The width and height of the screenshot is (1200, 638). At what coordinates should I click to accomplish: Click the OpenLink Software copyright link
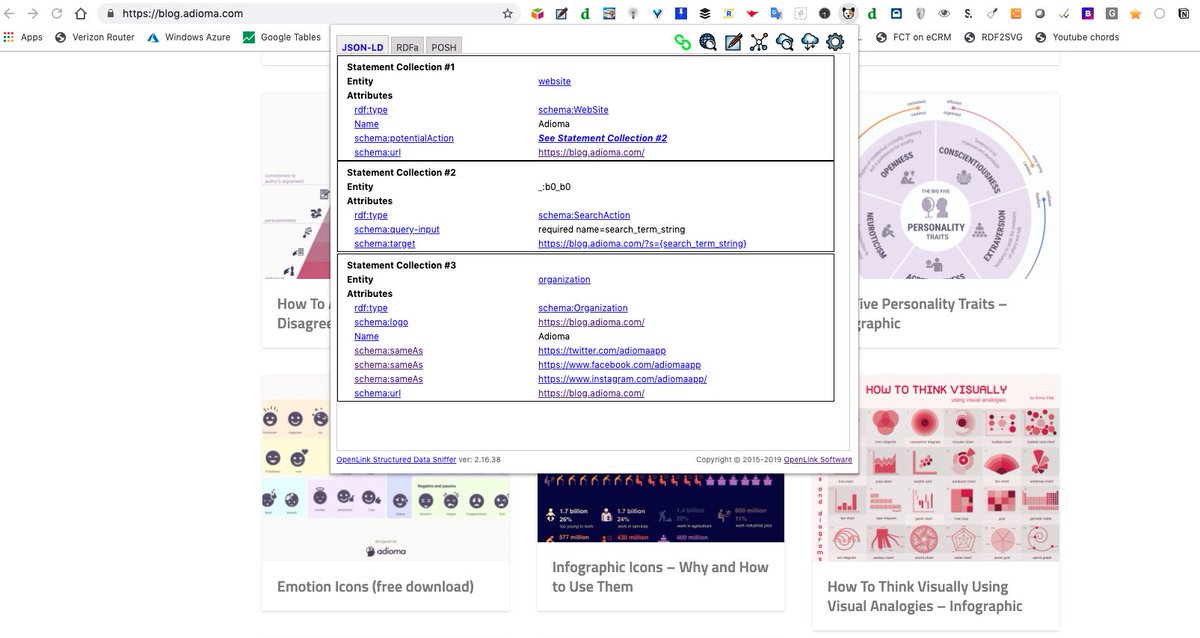point(818,460)
